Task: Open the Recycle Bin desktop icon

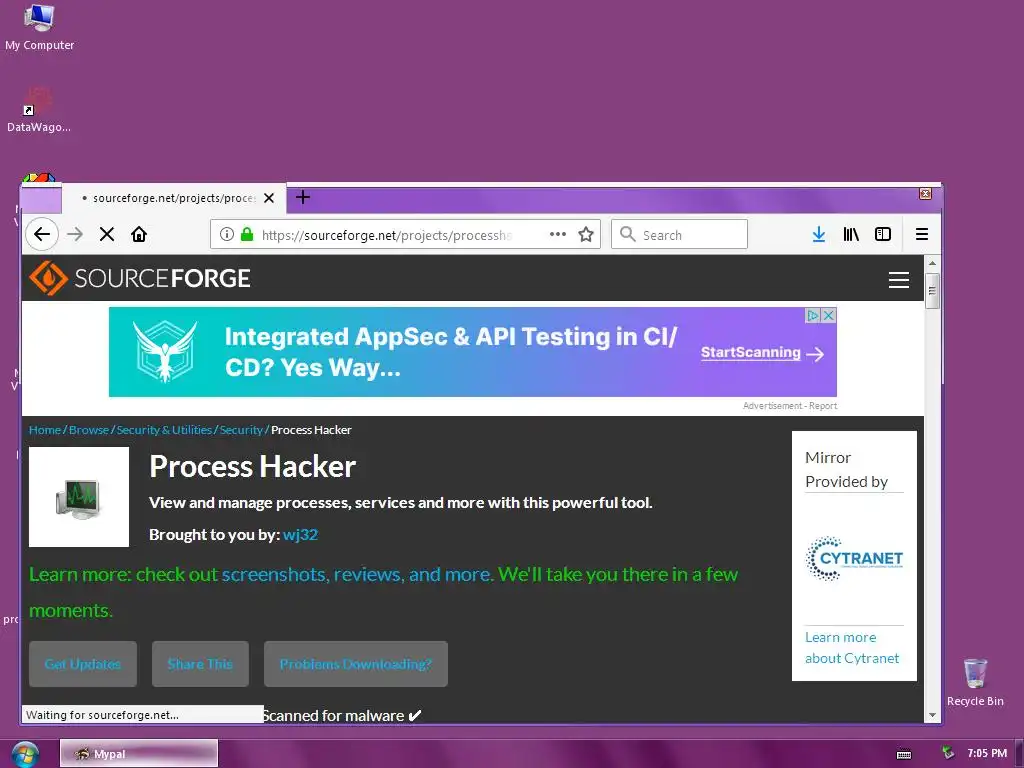Action: (975, 682)
